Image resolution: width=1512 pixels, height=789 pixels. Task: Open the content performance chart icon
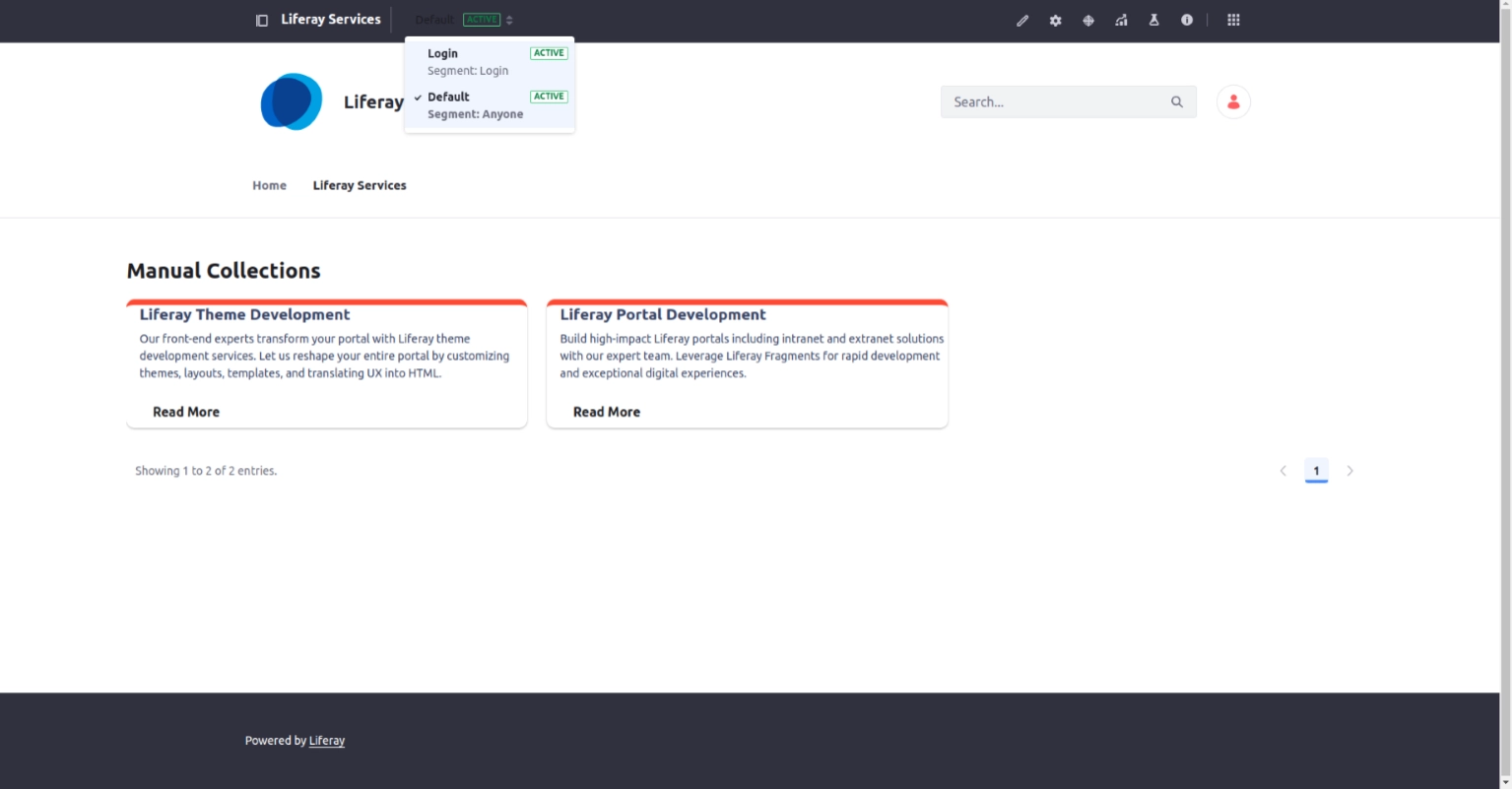(1121, 20)
